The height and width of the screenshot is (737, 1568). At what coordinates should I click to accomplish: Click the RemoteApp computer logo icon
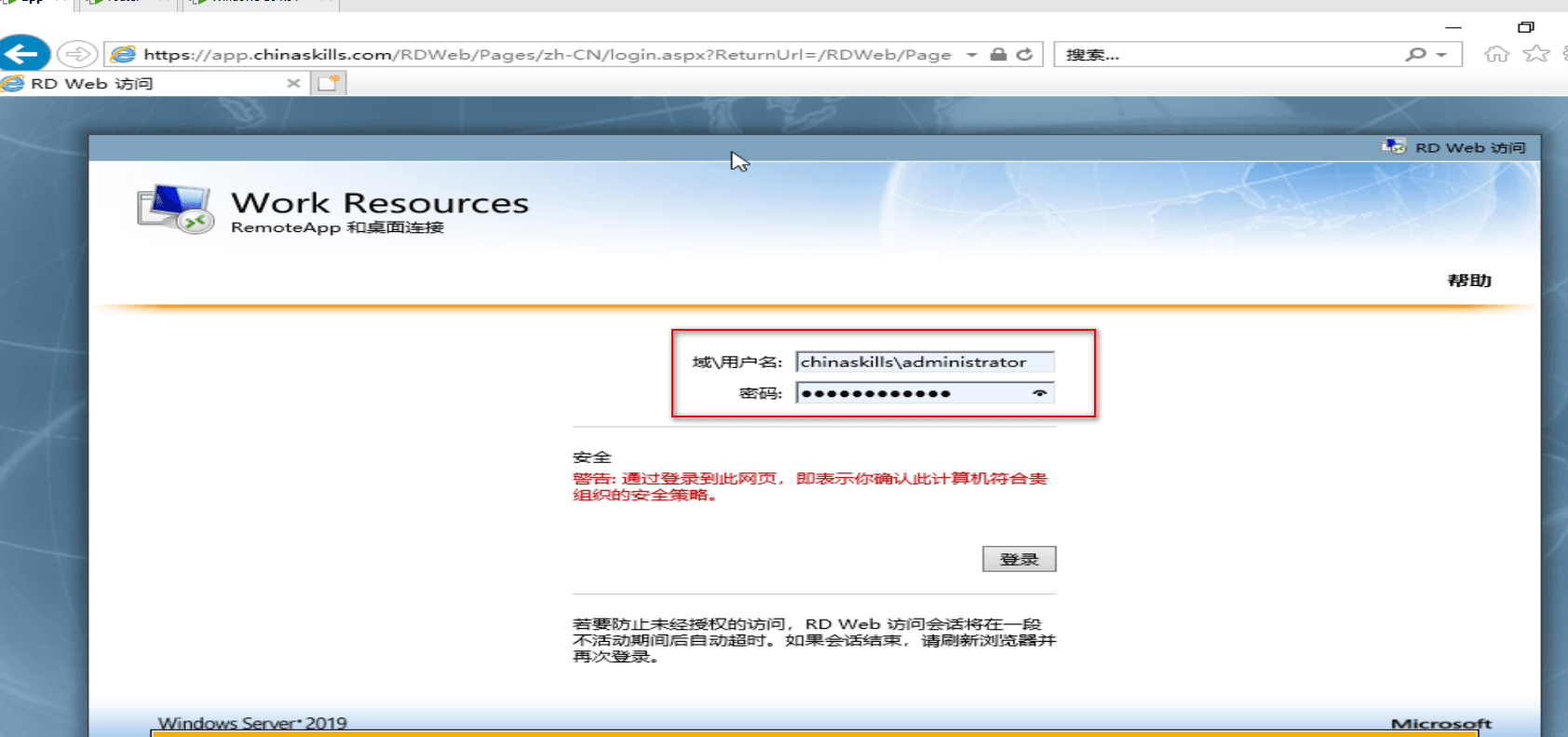175,209
